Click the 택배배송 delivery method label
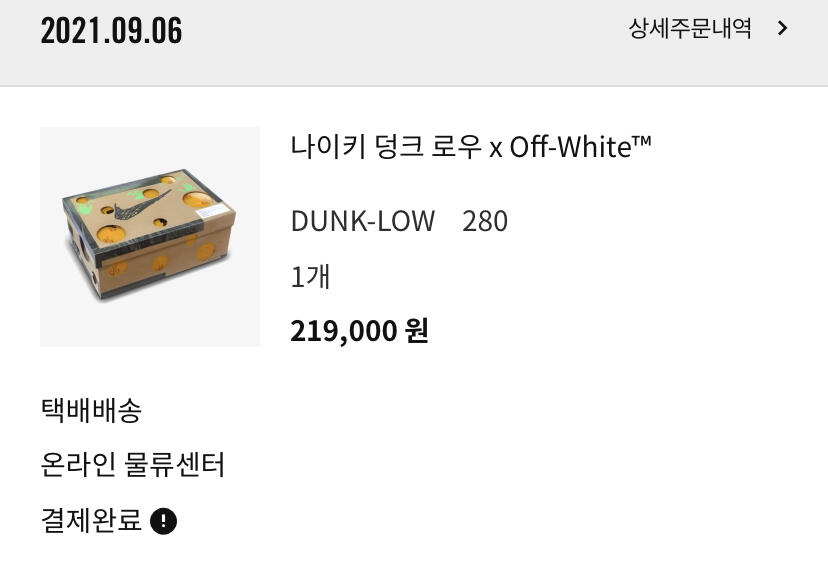The height and width of the screenshot is (573, 828). pyautogui.click(x=91, y=410)
